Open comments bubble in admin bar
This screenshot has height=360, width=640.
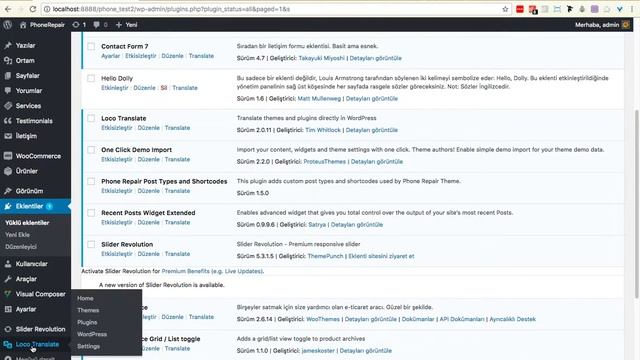(x=100, y=25)
